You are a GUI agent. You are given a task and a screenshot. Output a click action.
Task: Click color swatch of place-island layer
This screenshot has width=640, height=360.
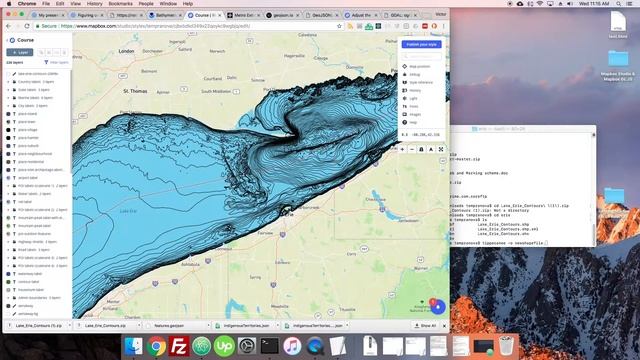coord(8,114)
